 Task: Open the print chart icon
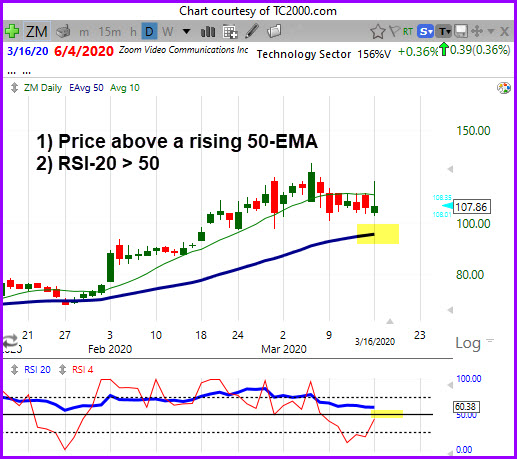click(63, 31)
